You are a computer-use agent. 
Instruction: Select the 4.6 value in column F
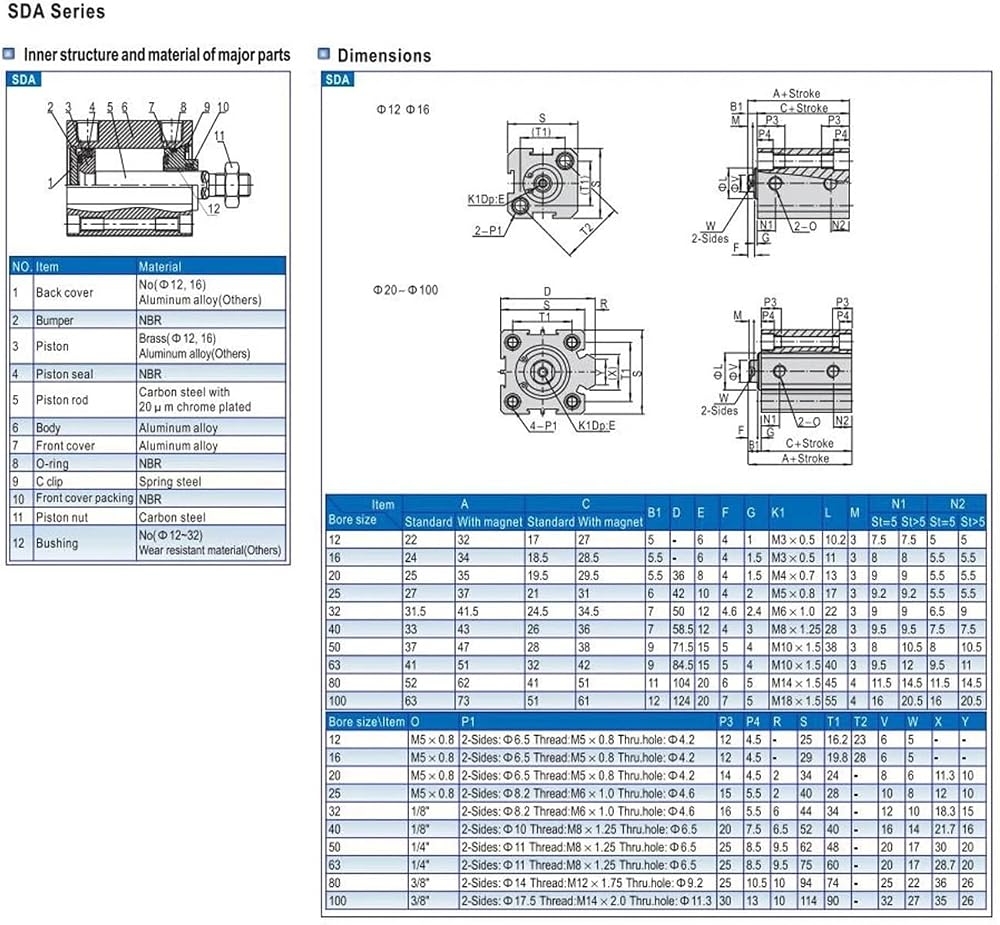[729, 611]
